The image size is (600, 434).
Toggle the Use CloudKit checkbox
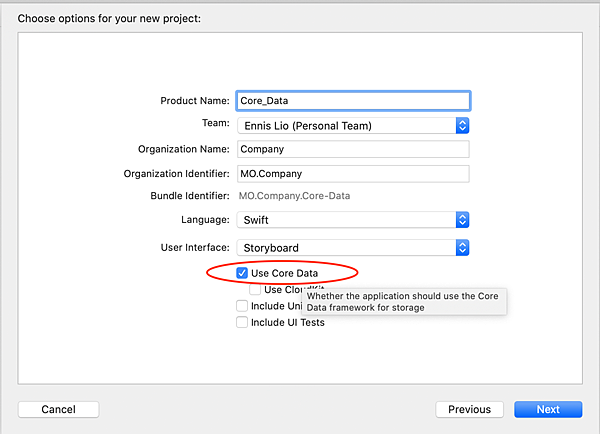(x=256, y=289)
